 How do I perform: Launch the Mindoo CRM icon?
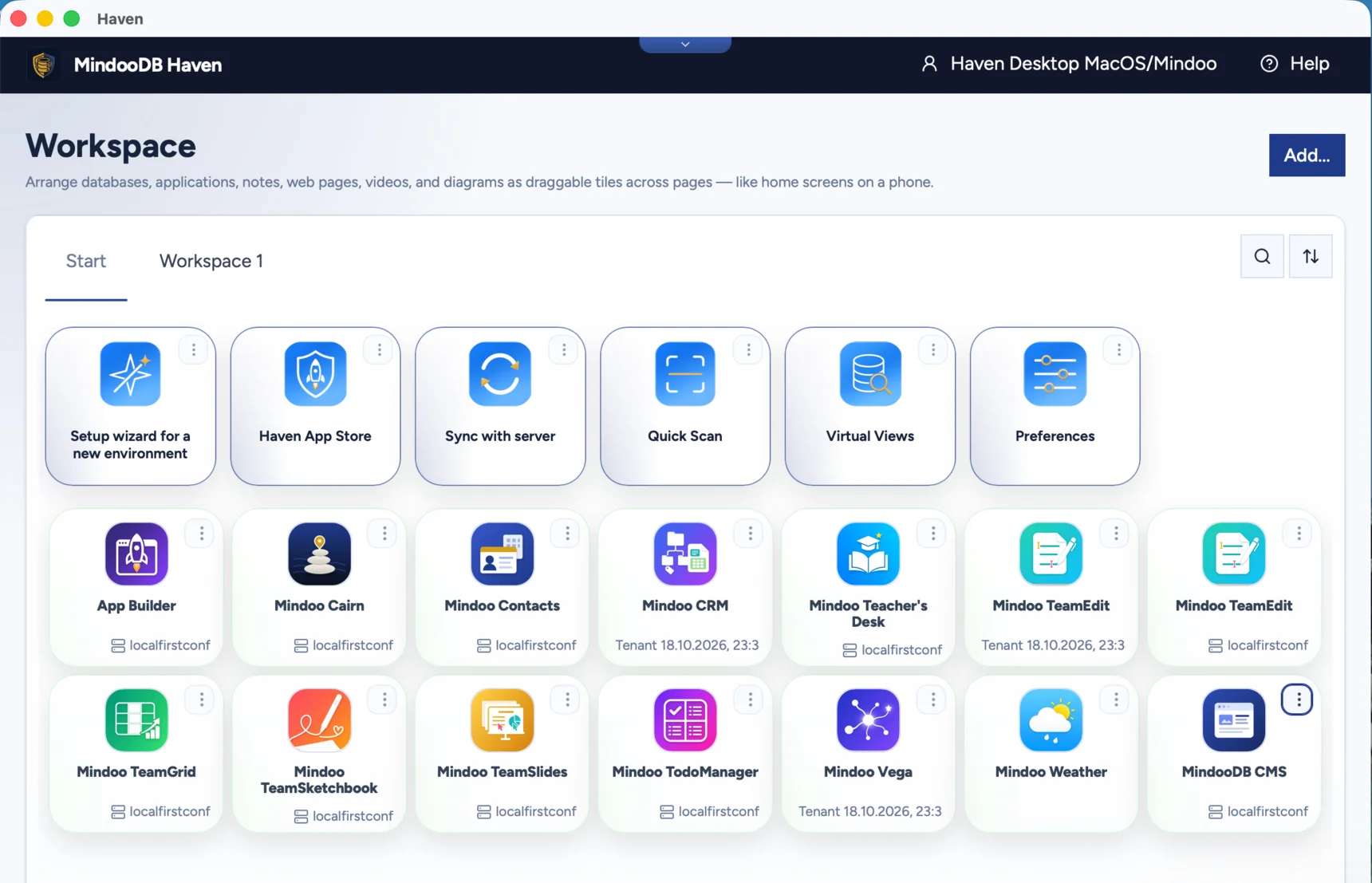pos(685,554)
